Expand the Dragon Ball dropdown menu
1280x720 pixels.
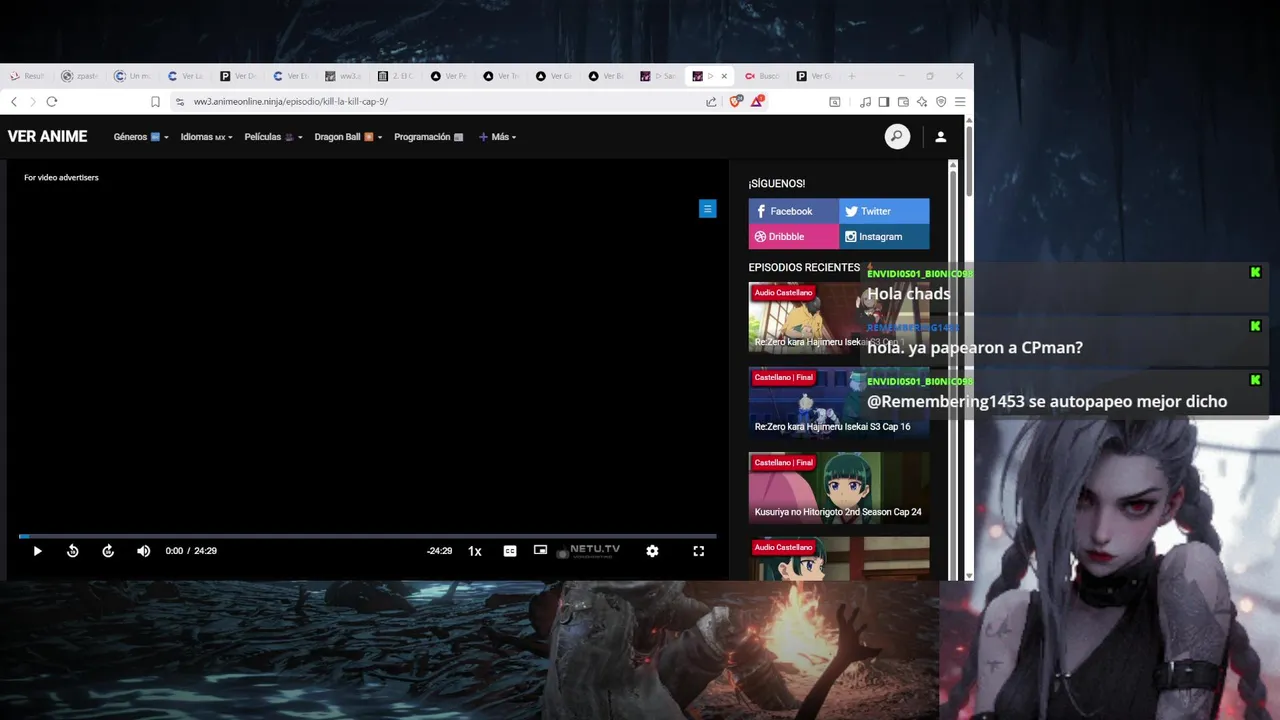click(348, 137)
